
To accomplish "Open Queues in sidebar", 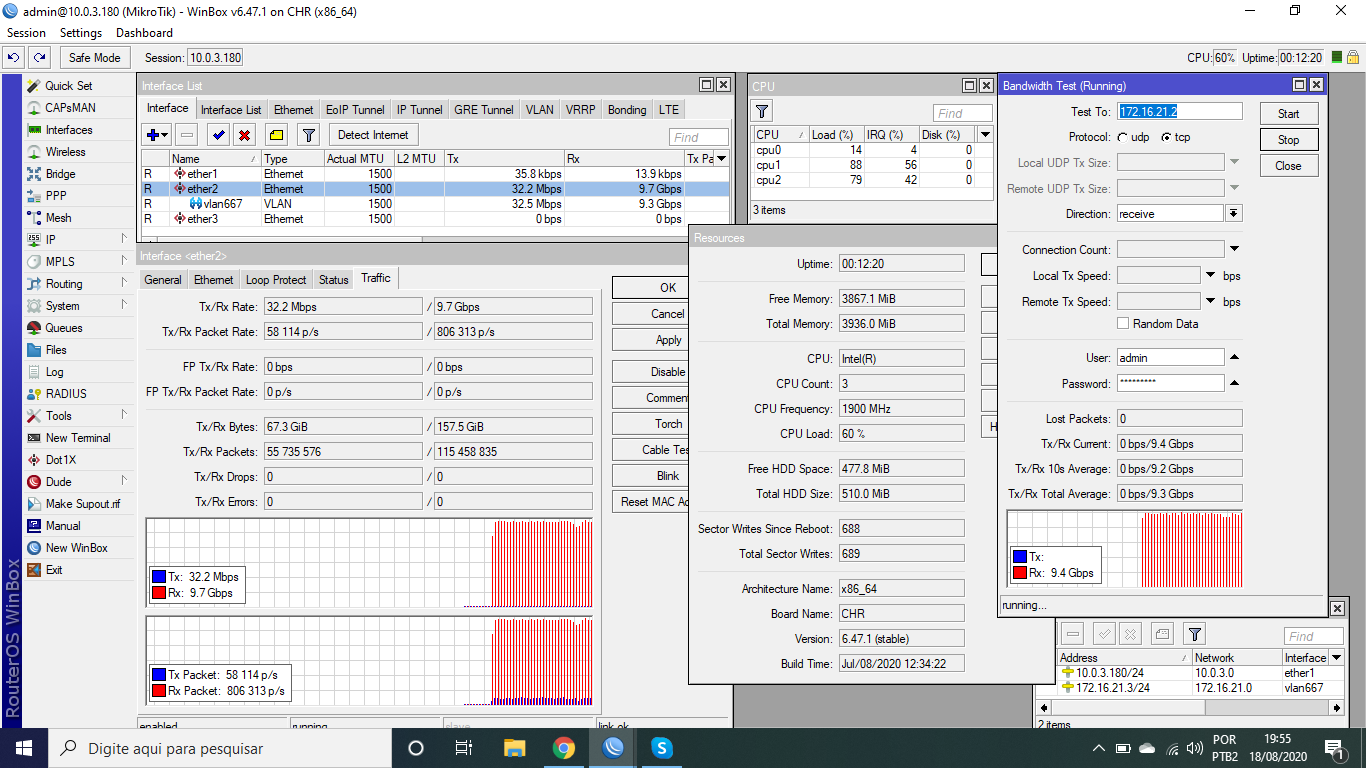I will pyautogui.click(x=64, y=328).
